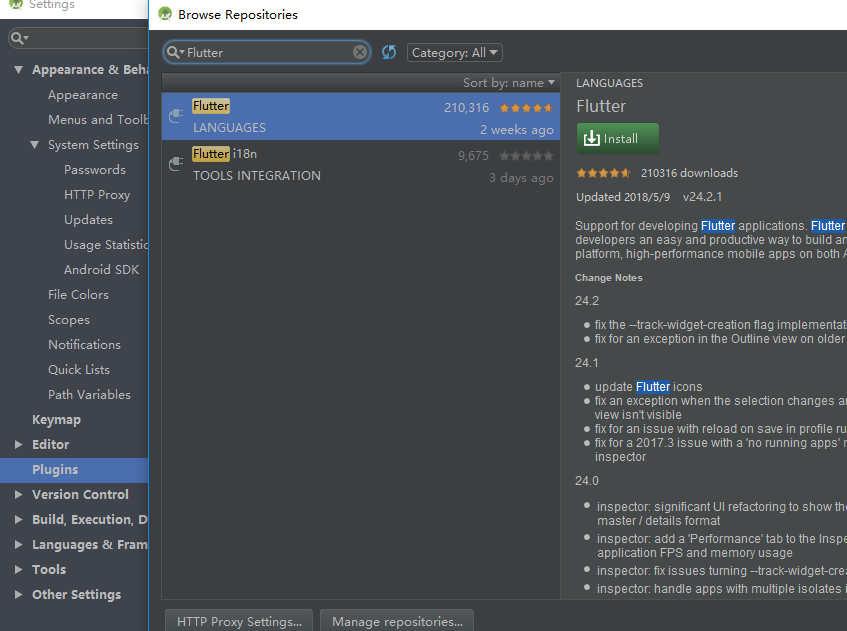Select the Plugins settings page
The height and width of the screenshot is (631, 847).
(74, 469)
